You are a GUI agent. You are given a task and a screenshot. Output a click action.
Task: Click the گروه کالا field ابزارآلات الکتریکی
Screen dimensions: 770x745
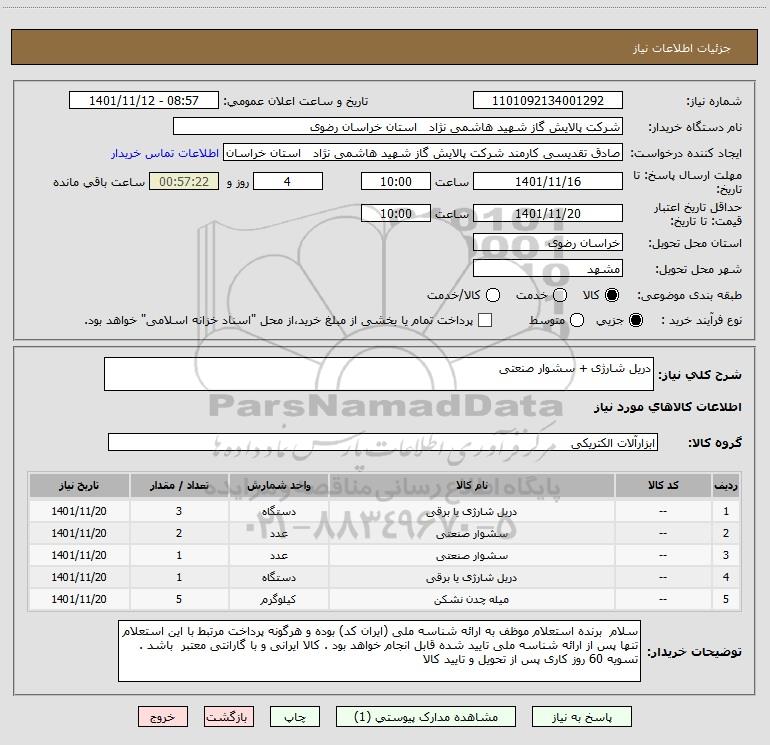point(383,442)
